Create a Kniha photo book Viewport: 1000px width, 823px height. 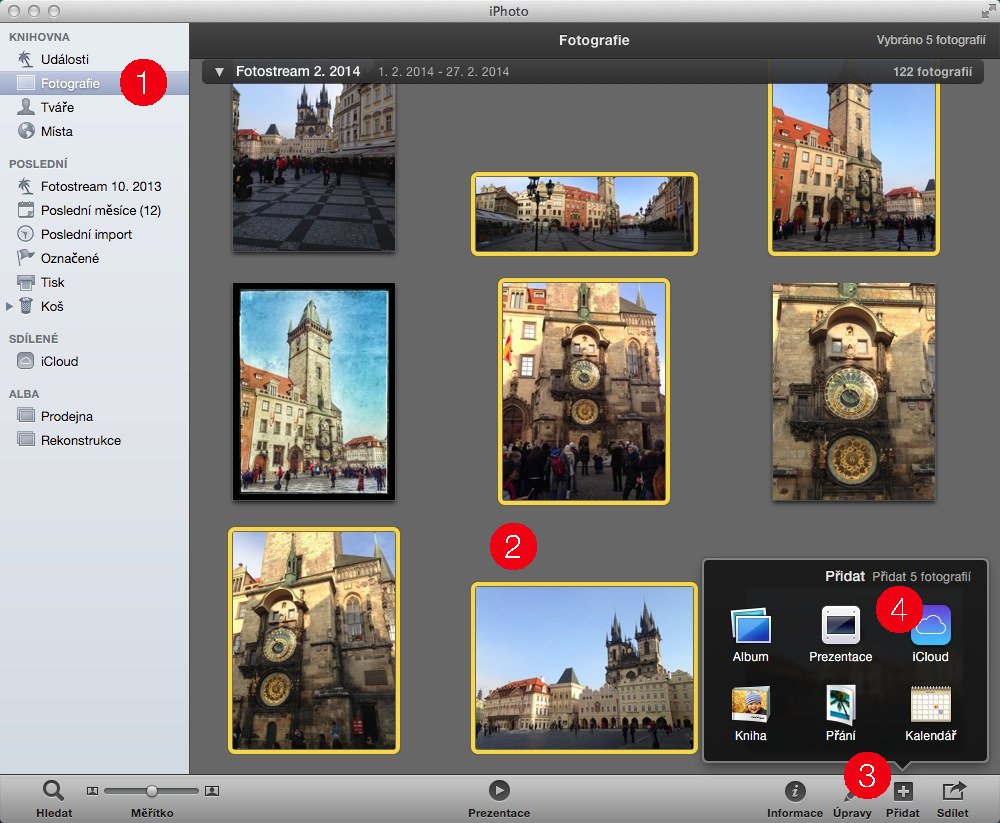click(750, 705)
